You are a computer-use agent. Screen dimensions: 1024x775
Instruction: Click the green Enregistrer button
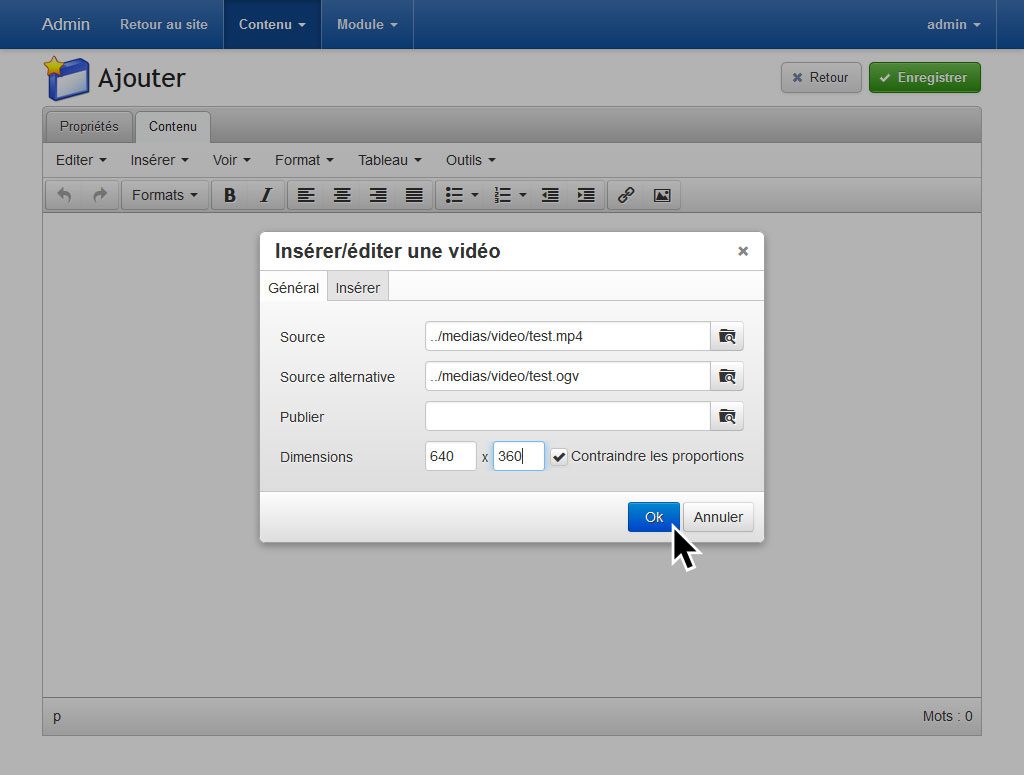pyautogui.click(x=924, y=78)
